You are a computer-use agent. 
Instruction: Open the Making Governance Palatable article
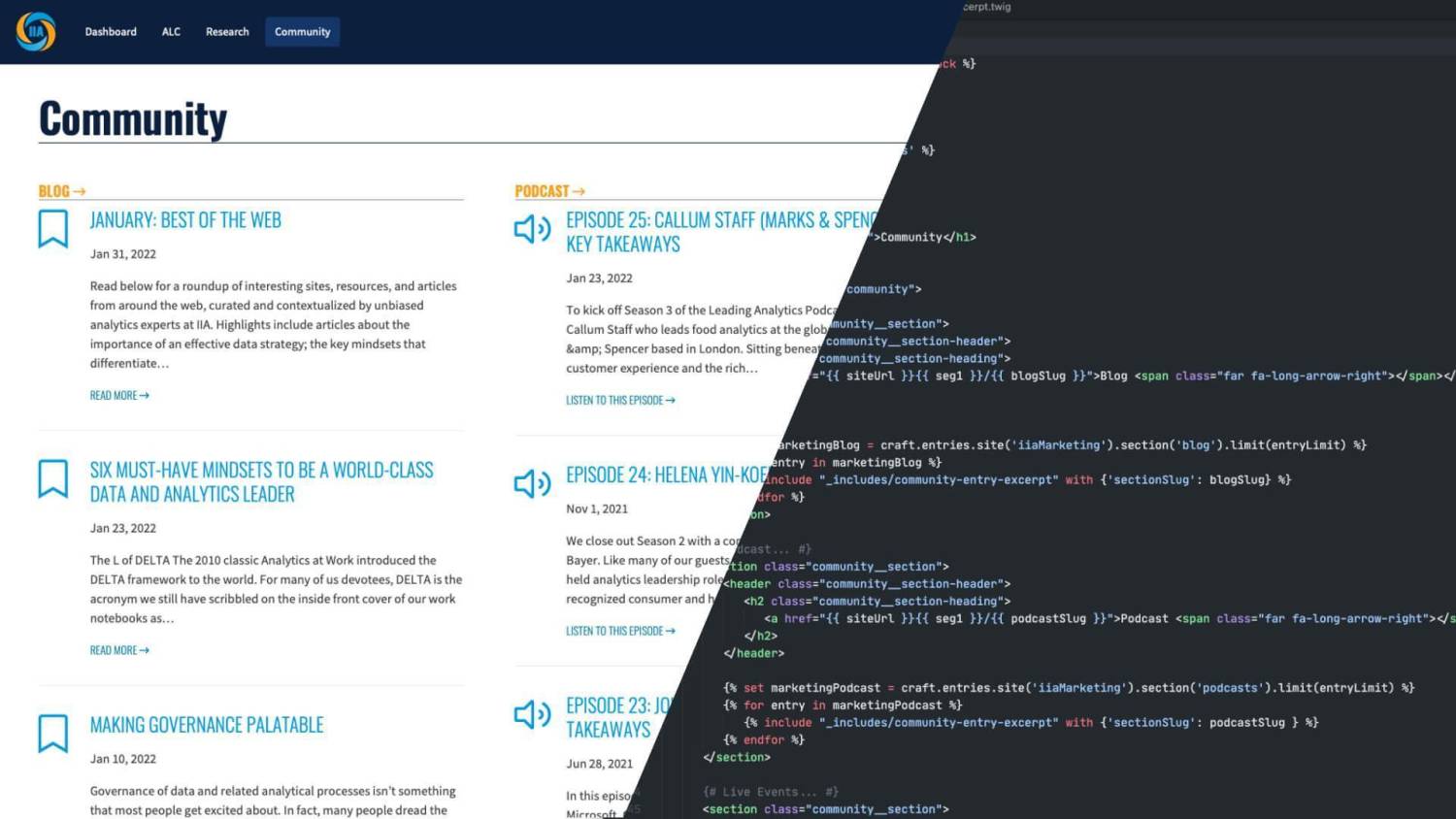(207, 725)
